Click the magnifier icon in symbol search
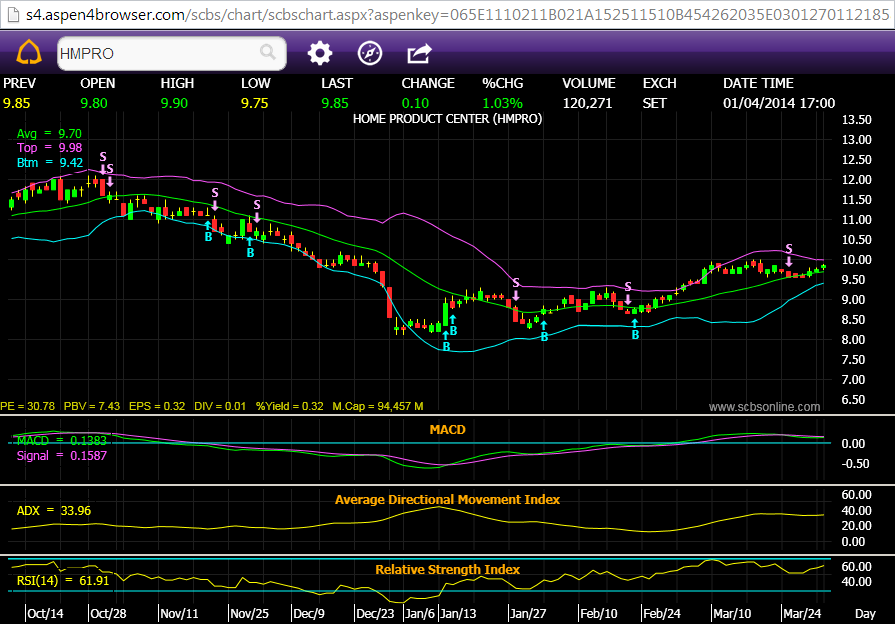The height and width of the screenshot is (624, 895). click(268, 53)
